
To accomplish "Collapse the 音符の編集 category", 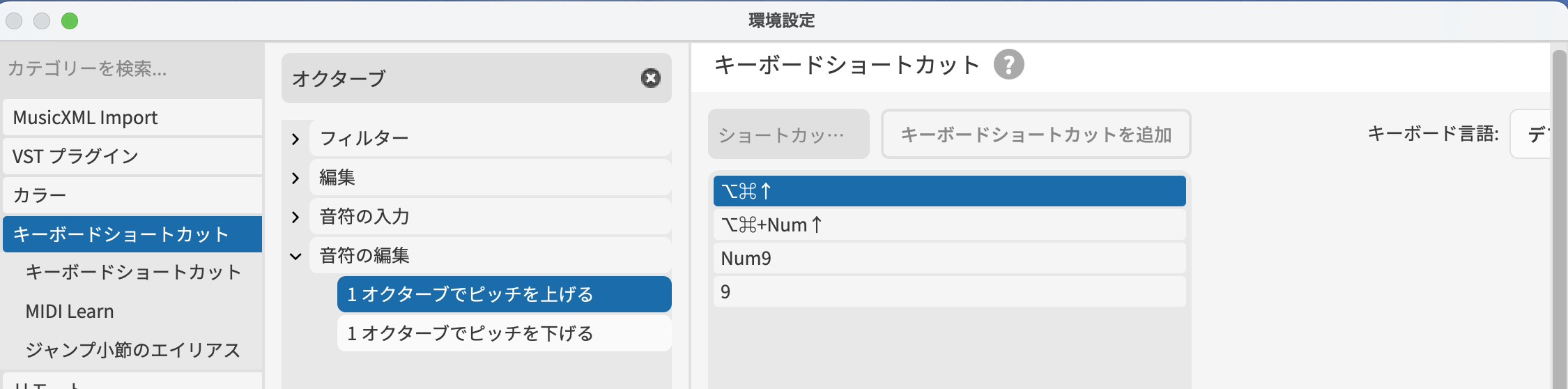I will 295,256.
